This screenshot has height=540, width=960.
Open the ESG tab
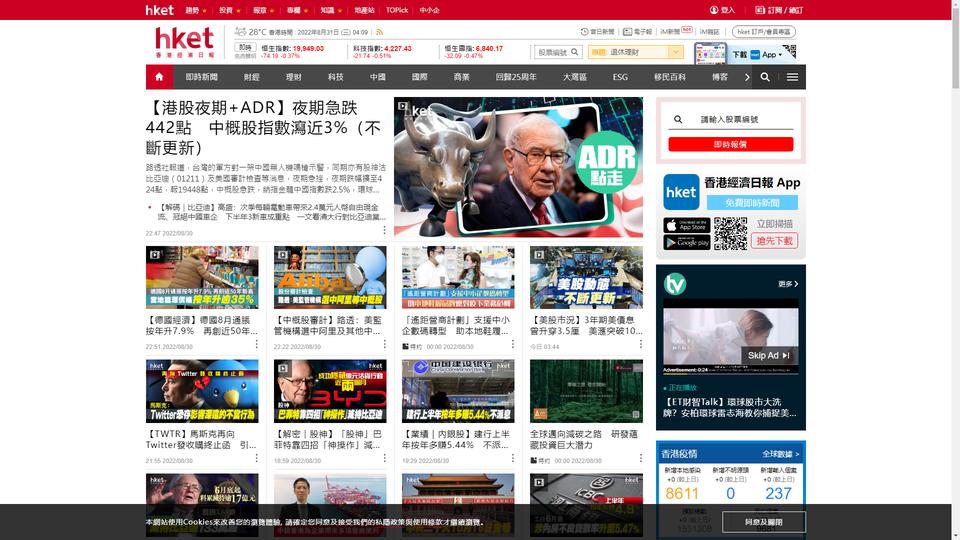click(x=620, y=77)
